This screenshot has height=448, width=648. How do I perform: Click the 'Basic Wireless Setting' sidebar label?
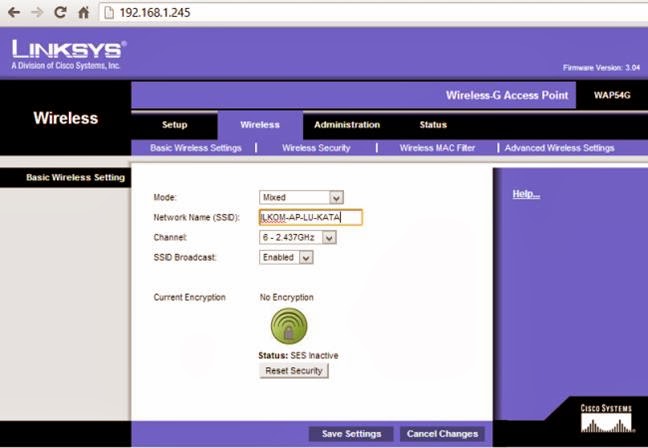[75, 177]
